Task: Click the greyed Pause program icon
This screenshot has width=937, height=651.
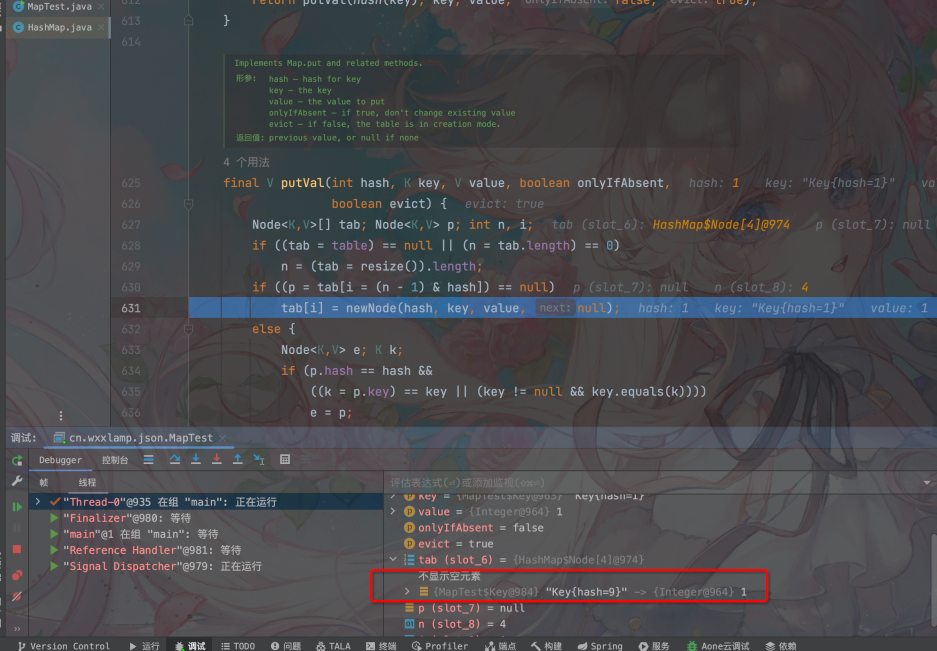Action: point(17,528)
